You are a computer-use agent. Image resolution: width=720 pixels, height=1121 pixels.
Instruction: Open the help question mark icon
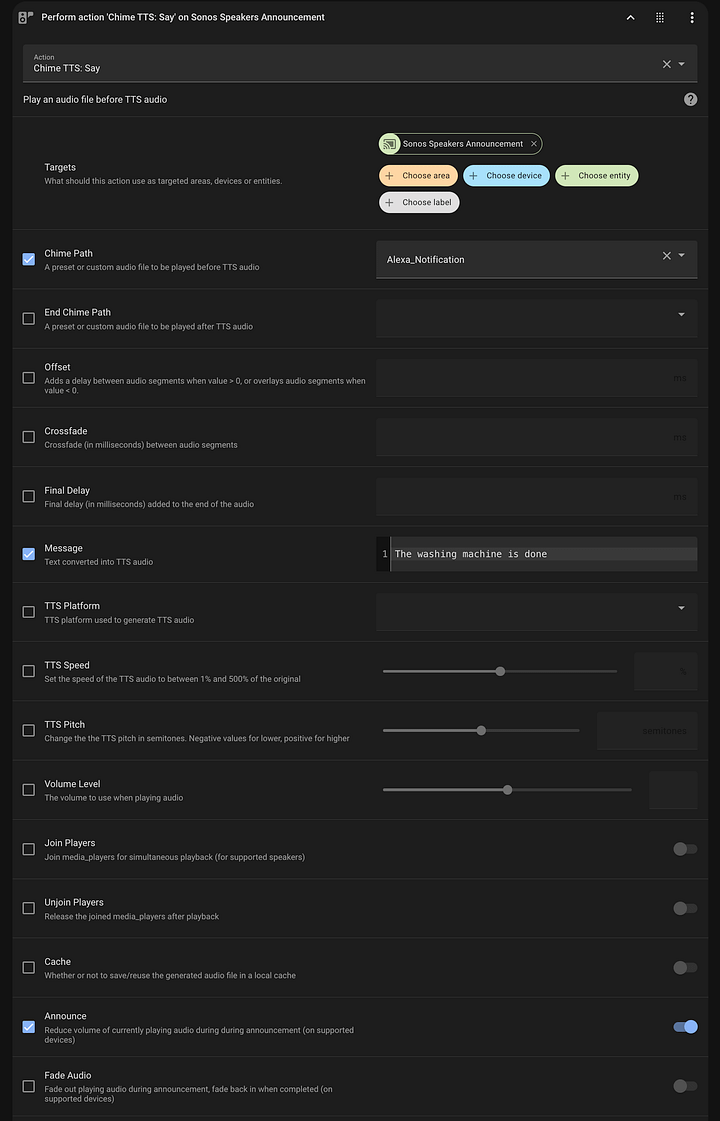690,99
